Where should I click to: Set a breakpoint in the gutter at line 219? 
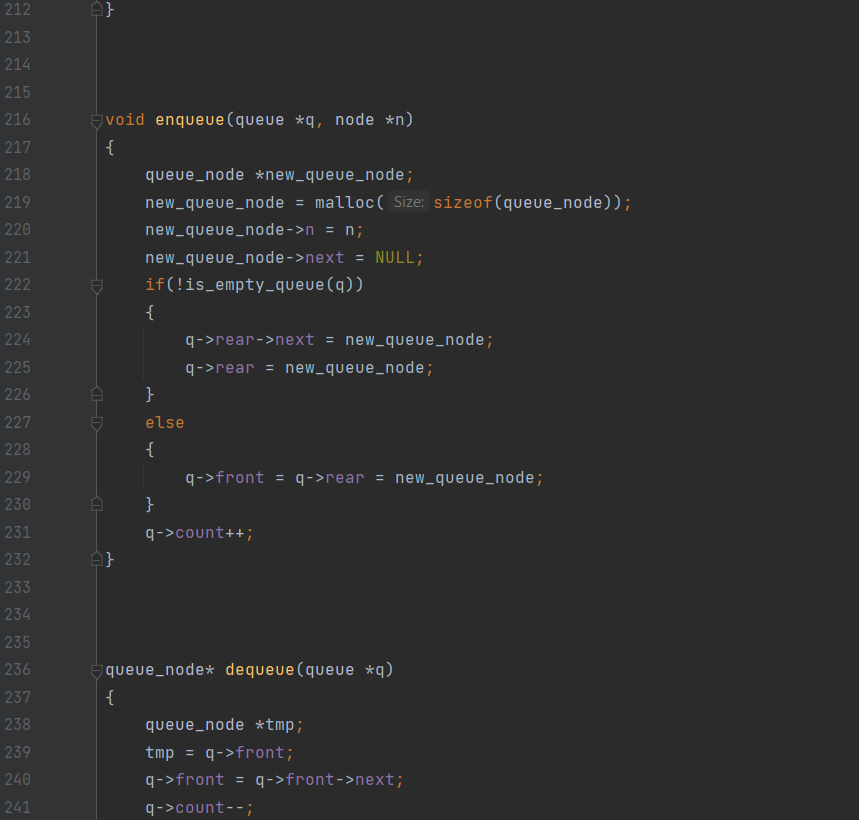coord(60,202)
